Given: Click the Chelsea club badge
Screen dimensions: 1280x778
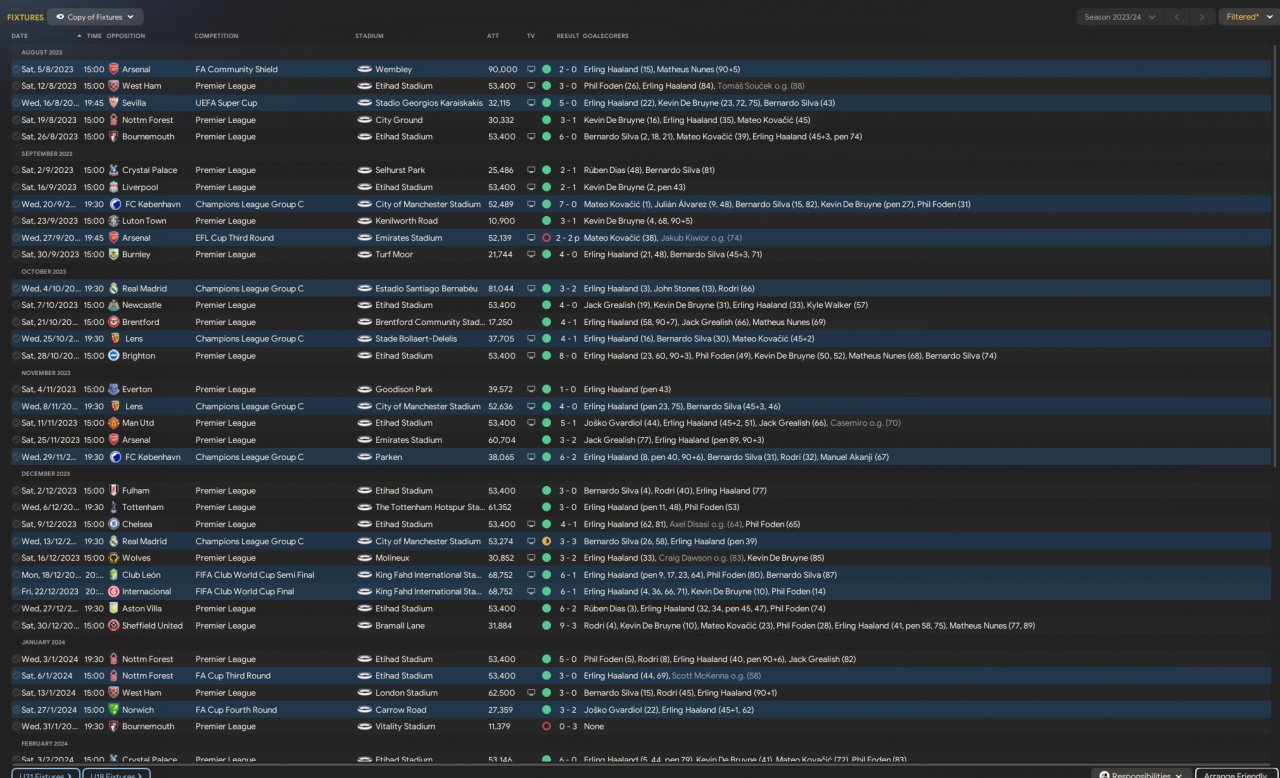Looking at the screenshot, I should point(114,524).
